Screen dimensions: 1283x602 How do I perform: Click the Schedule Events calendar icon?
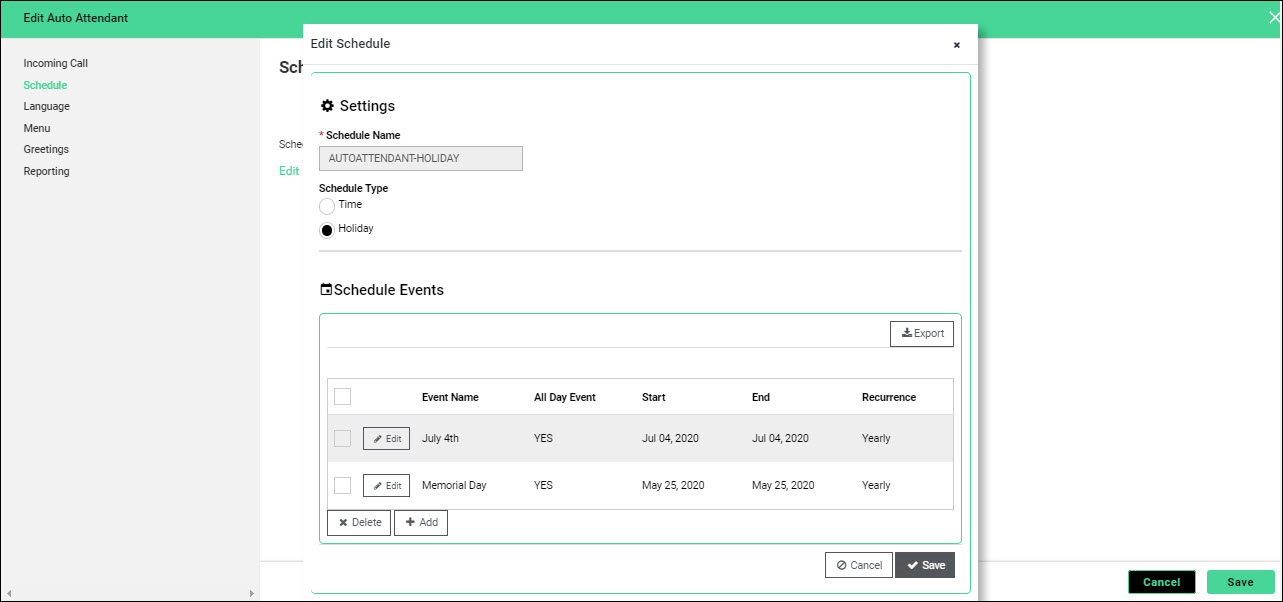pyautogui.click(x=326, y=290)
